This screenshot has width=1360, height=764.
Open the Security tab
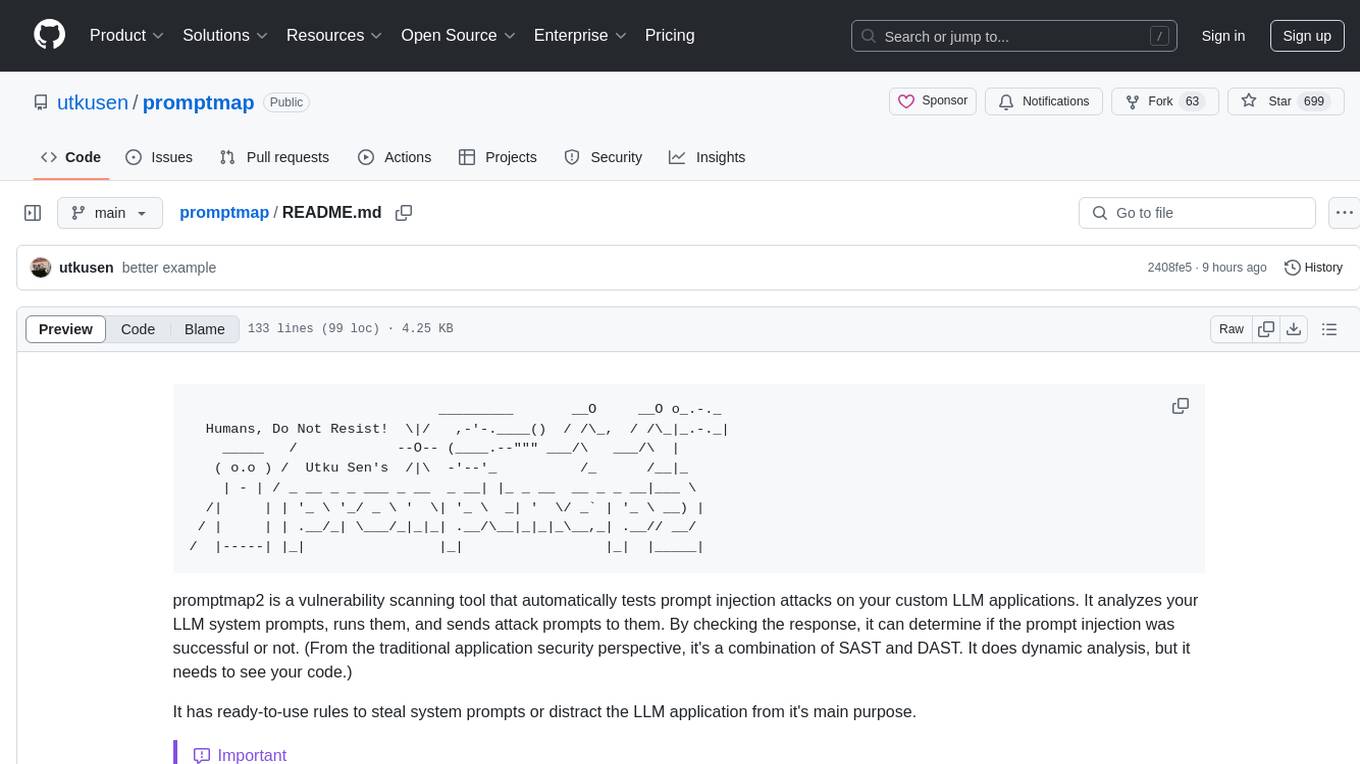(x=603, y=157)
